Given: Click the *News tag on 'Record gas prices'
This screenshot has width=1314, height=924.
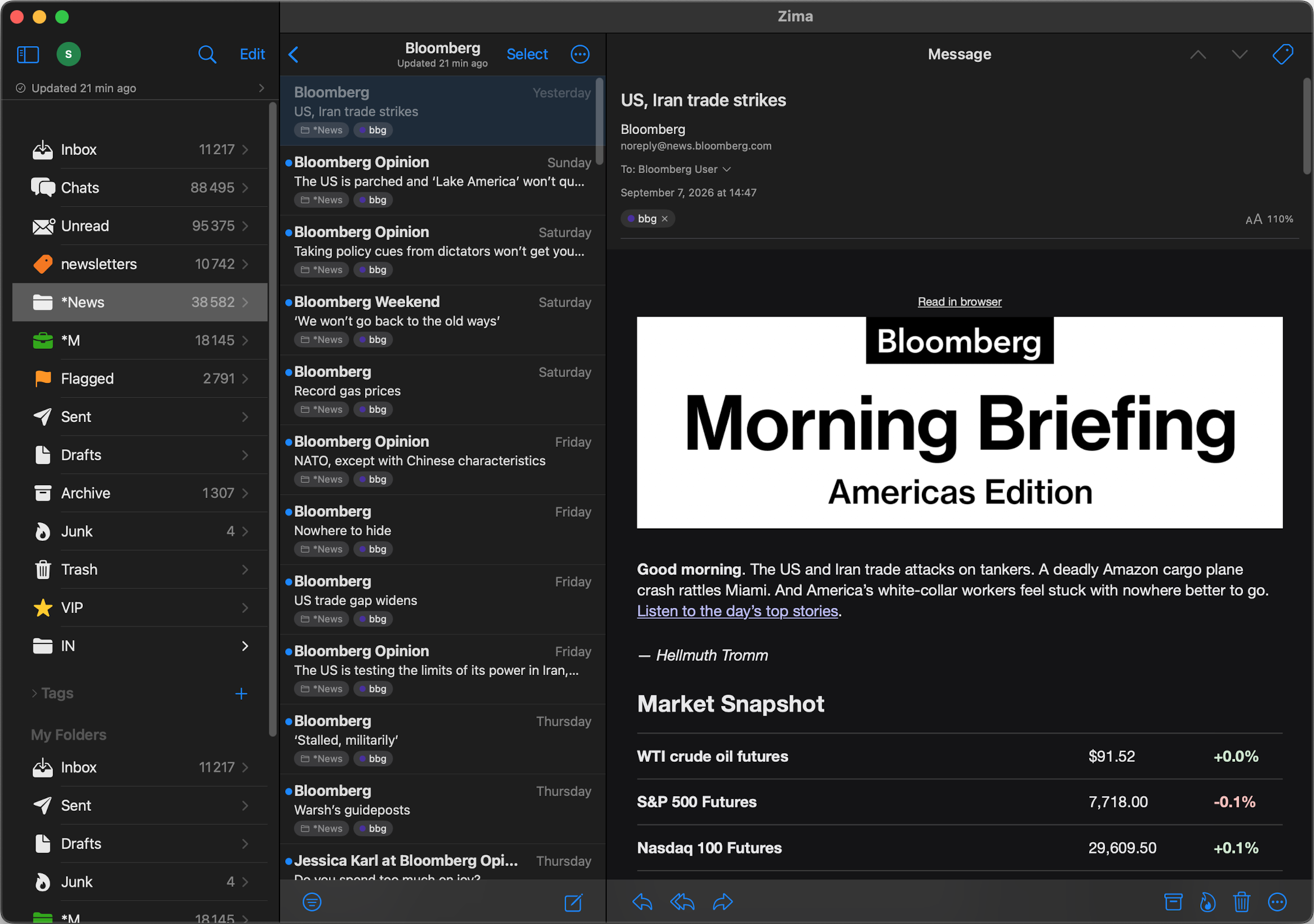Looking at the screenshot, I should click(322, 410).
